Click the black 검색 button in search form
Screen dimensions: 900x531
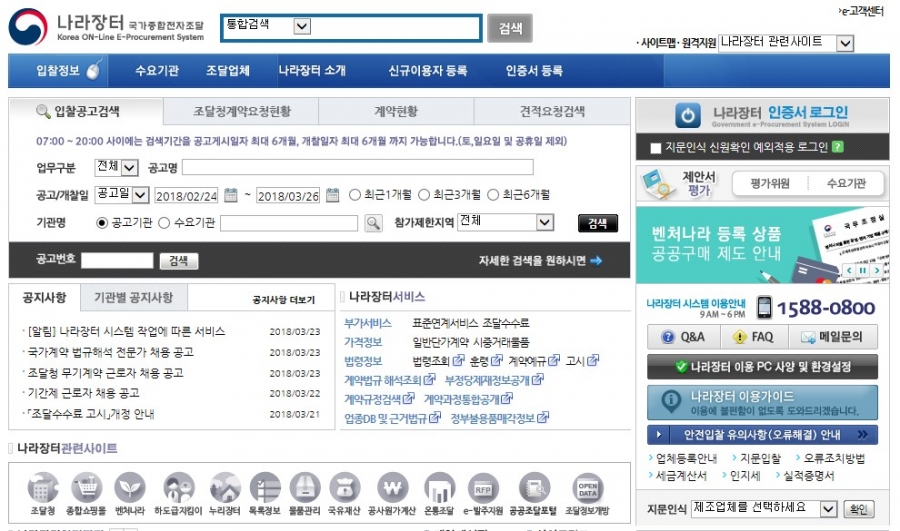[598, 223]
